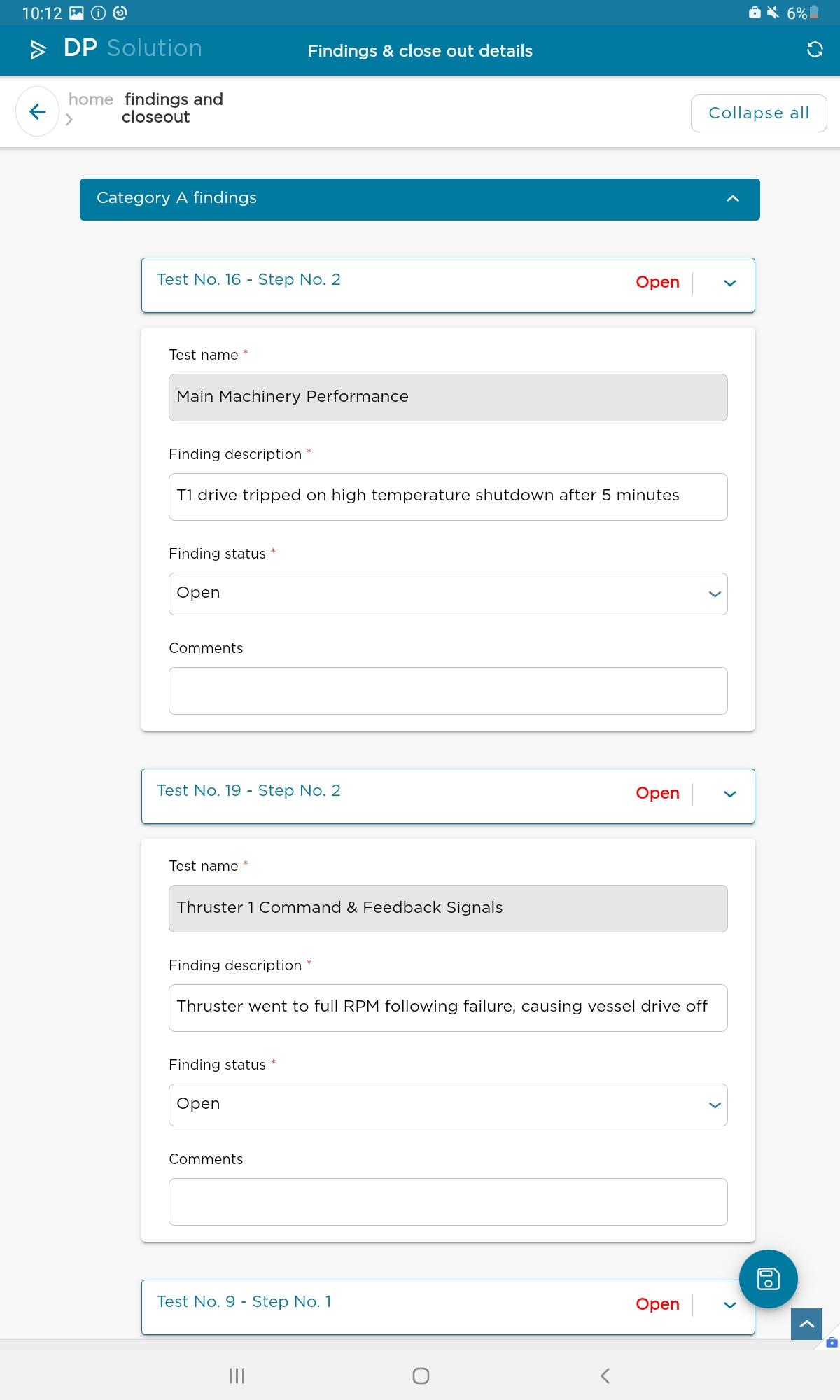Collapse the Category A findings section
The width and height of the screenshot is (840, 1400).
point(733,199)
